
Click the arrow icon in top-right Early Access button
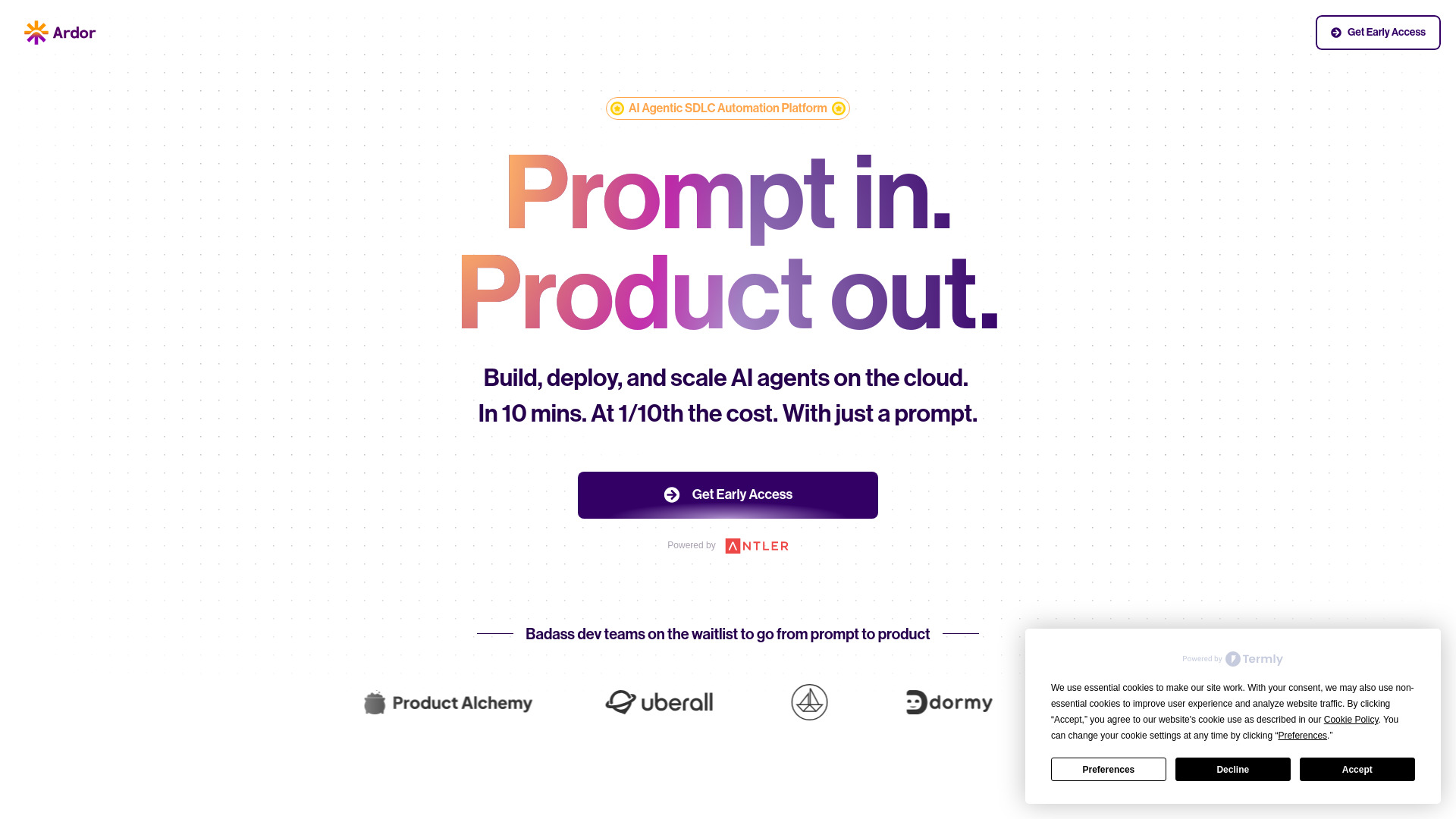[x=1337, y=32]
